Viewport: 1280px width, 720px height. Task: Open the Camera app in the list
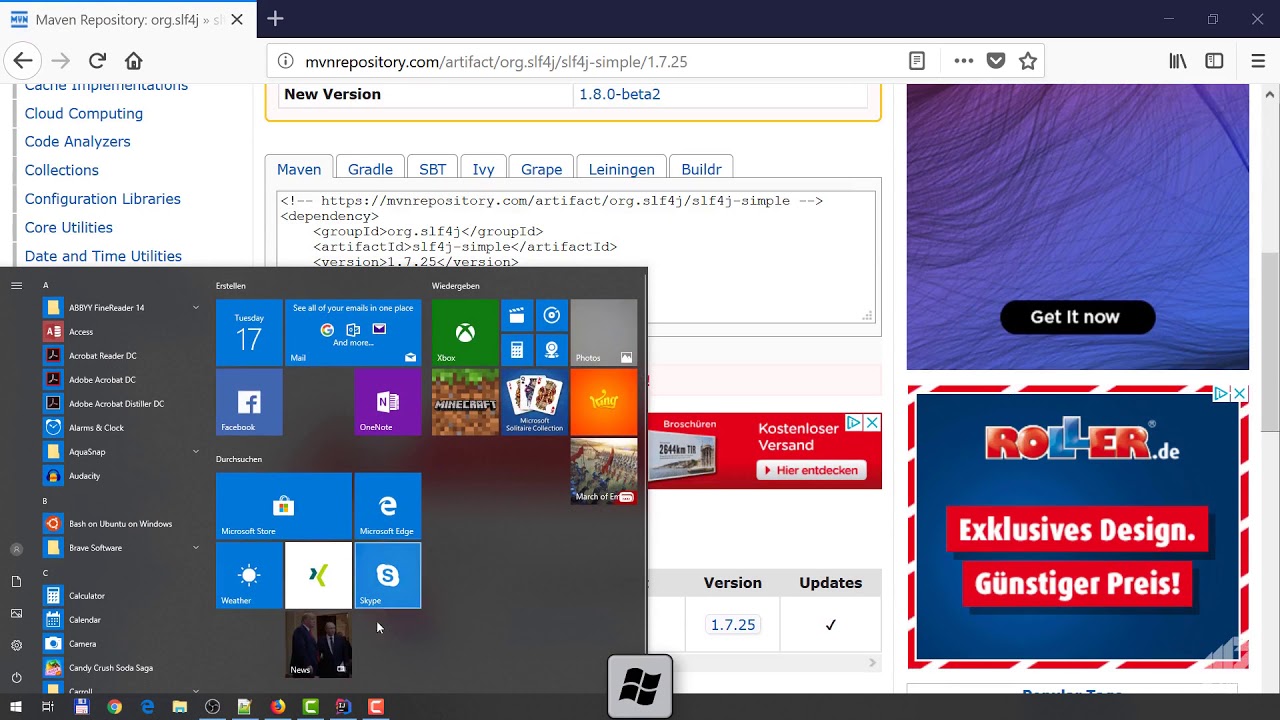pos(122,643)
